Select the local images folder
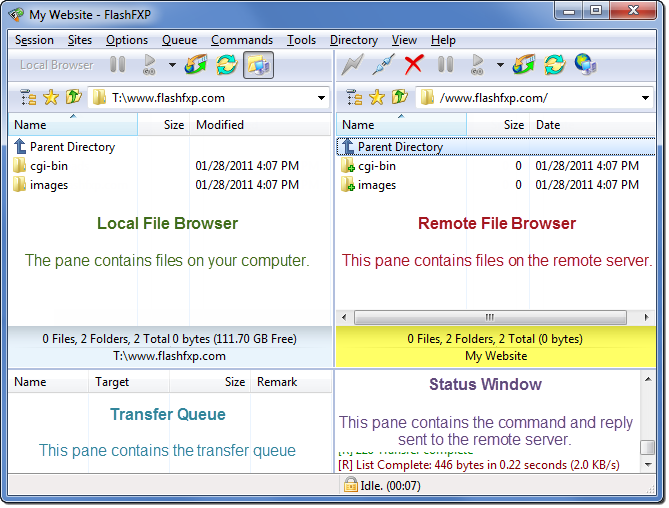Image resolution: width=669 pixels, height=508 pixels. [x=41, y=185]
